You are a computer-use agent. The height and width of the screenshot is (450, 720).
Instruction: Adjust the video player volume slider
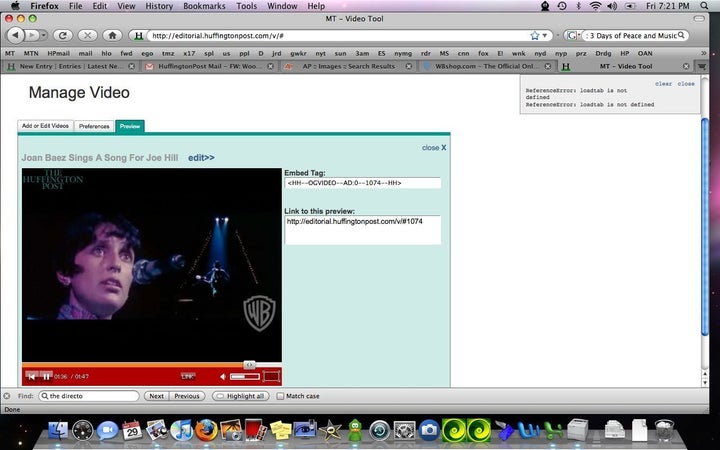click(x=245, y=377)
